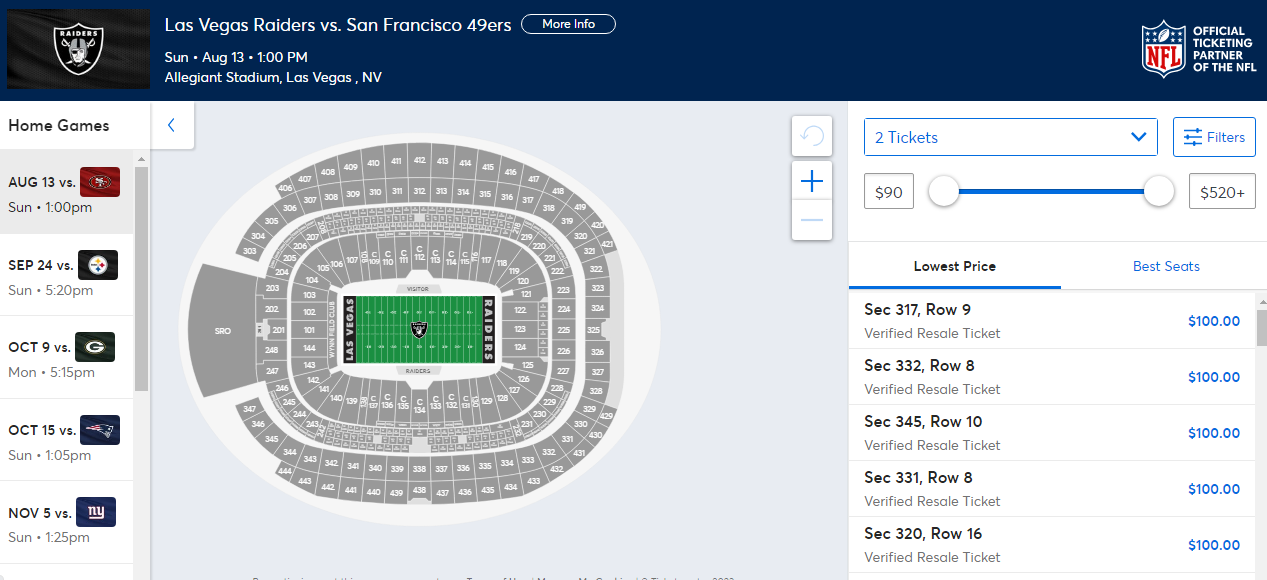Open the 2 Tickets quantity dropdown
The image size is (1267, 580).
(x=1010, y=137)
